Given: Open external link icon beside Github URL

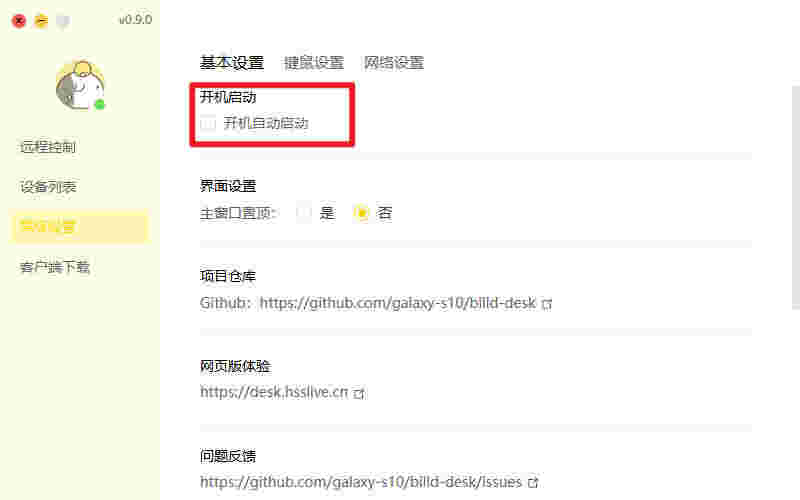Looking at the screenshot, I should (x=547, y=304).
